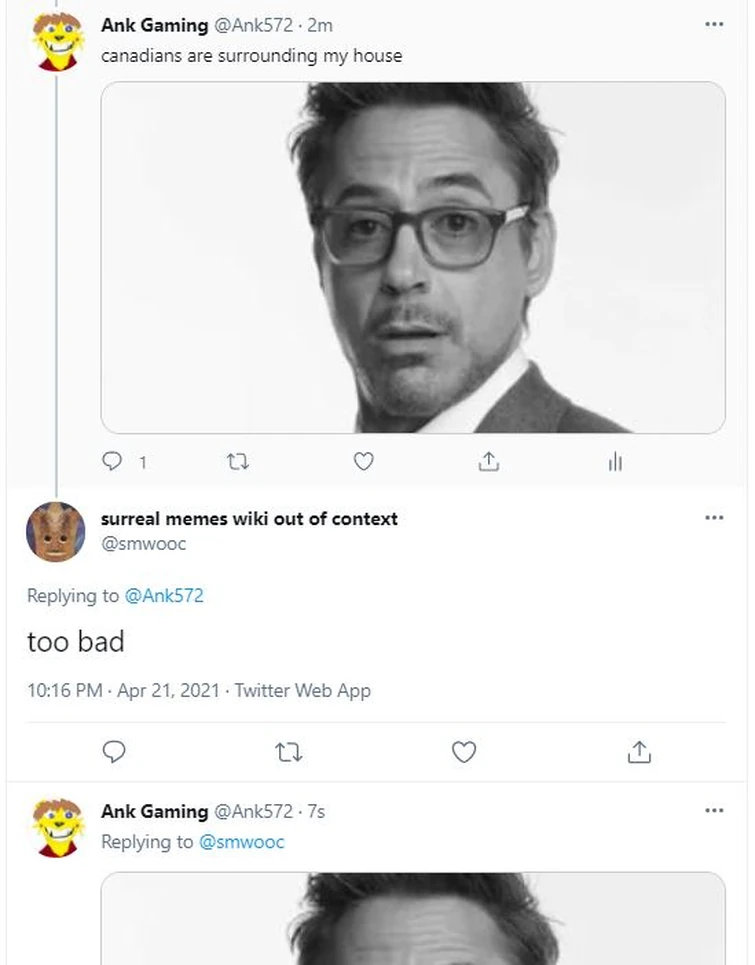Open the @Ank572 mention link

[164, 596]
